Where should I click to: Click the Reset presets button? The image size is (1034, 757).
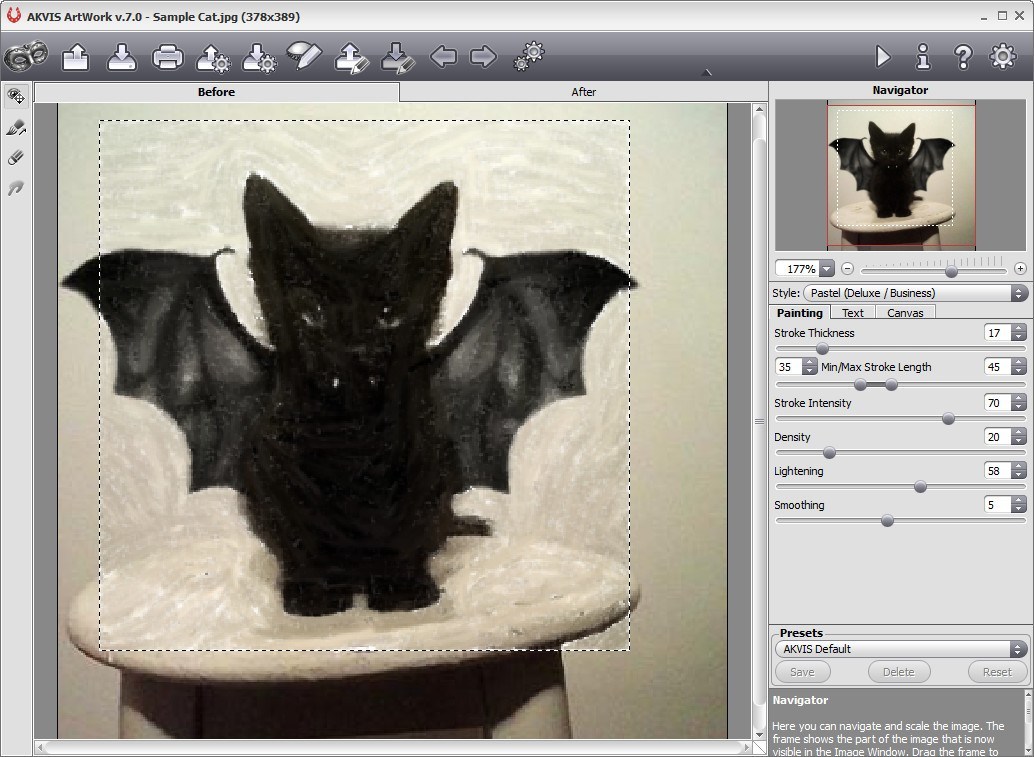[x=996, y=672]
